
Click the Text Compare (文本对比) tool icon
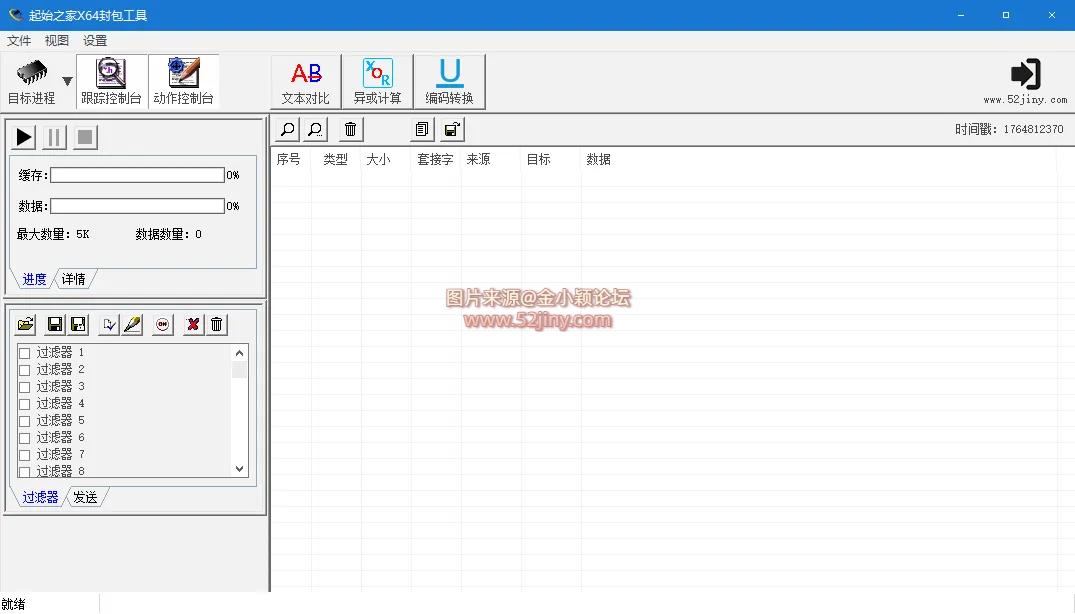click(x=305, y=81)
